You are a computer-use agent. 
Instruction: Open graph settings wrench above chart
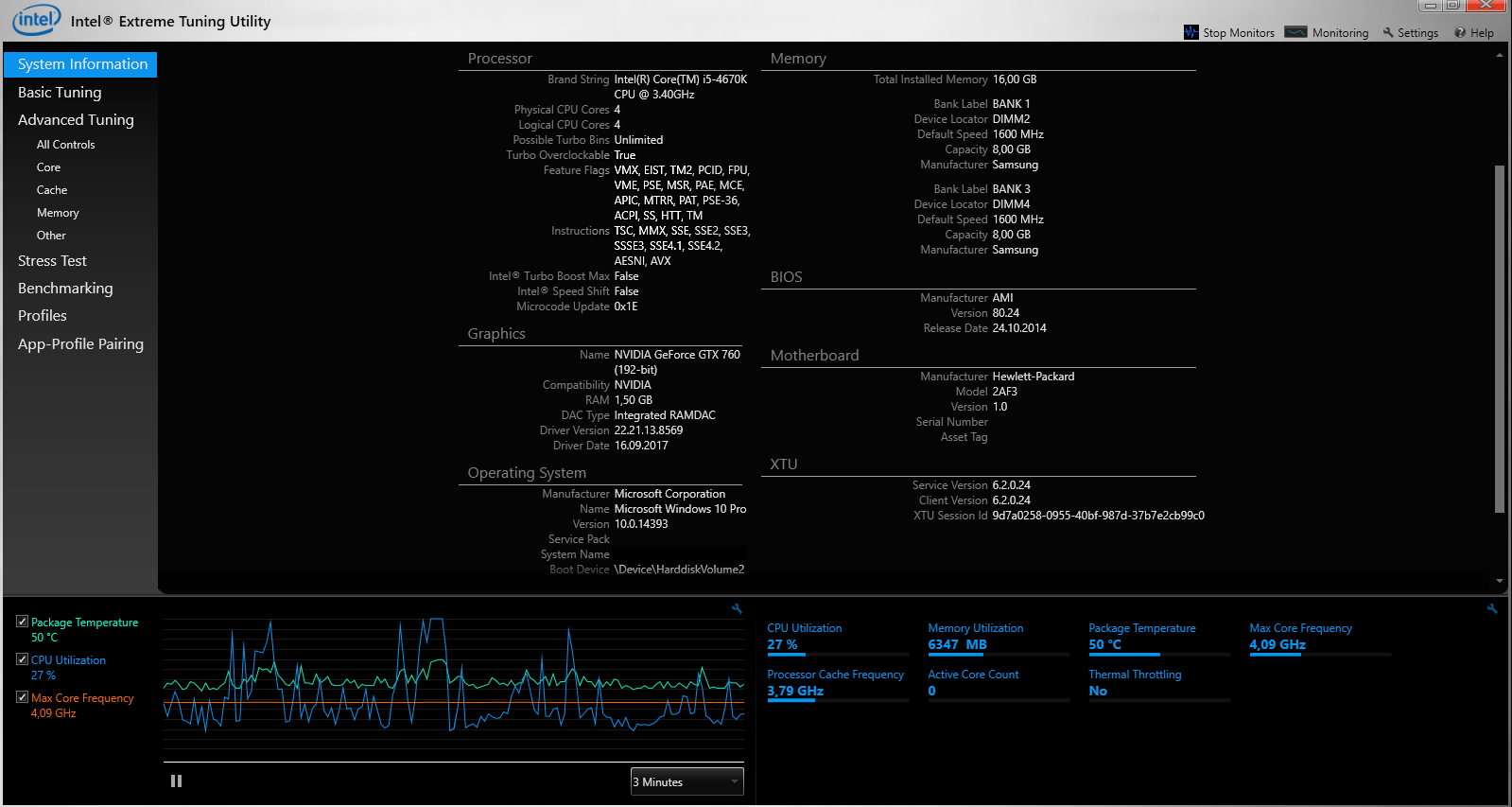(737, 608)
